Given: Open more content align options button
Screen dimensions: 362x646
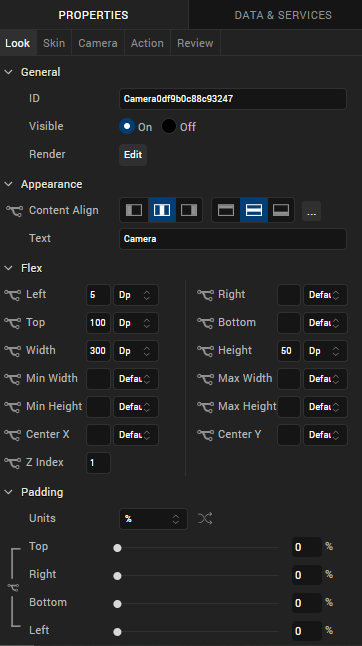Looking at the screenshot, I should click(311, 211).
